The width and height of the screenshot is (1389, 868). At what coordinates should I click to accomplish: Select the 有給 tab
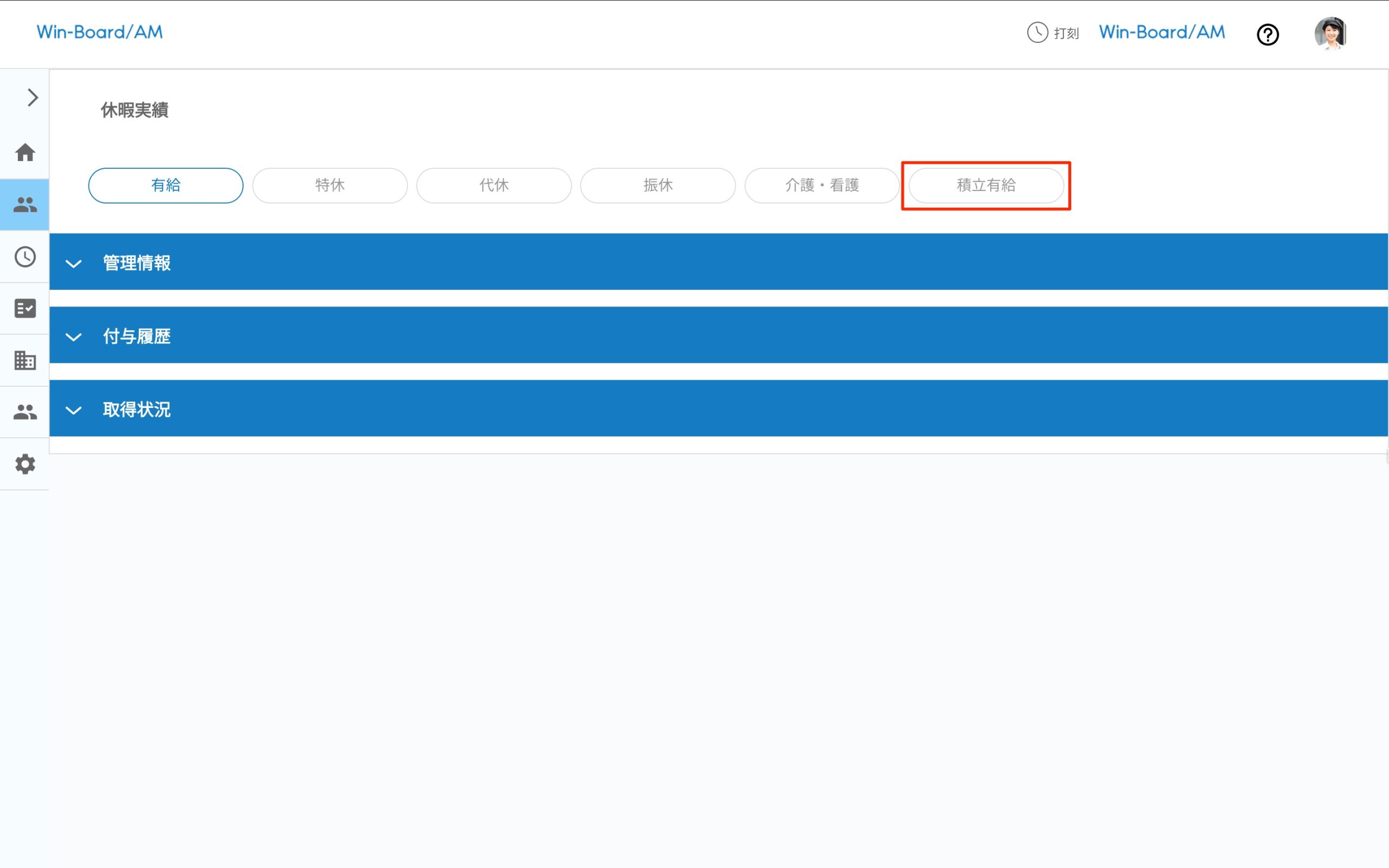coord(165,186)
